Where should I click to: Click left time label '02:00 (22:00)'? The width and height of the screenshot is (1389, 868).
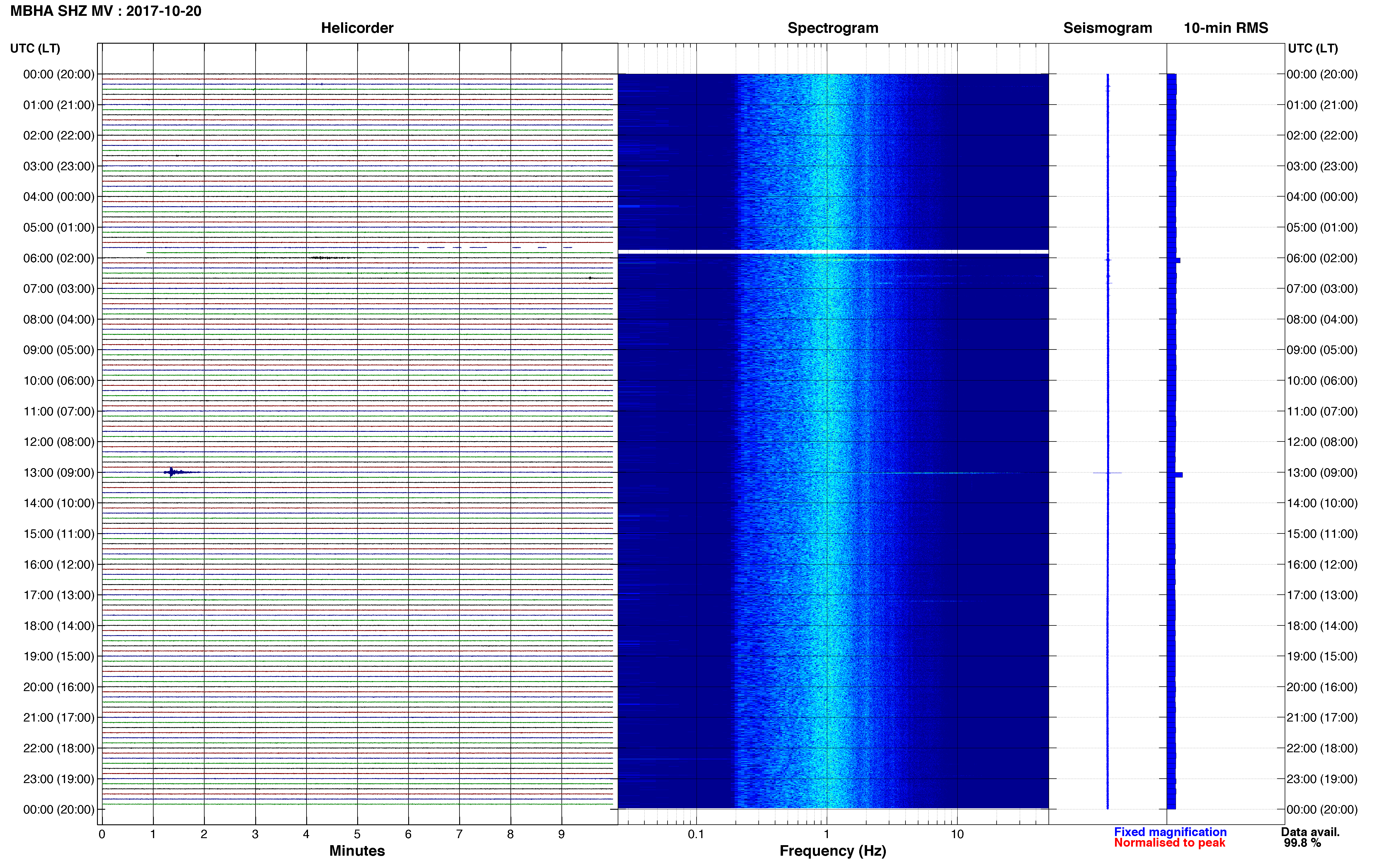click(59, 135)
